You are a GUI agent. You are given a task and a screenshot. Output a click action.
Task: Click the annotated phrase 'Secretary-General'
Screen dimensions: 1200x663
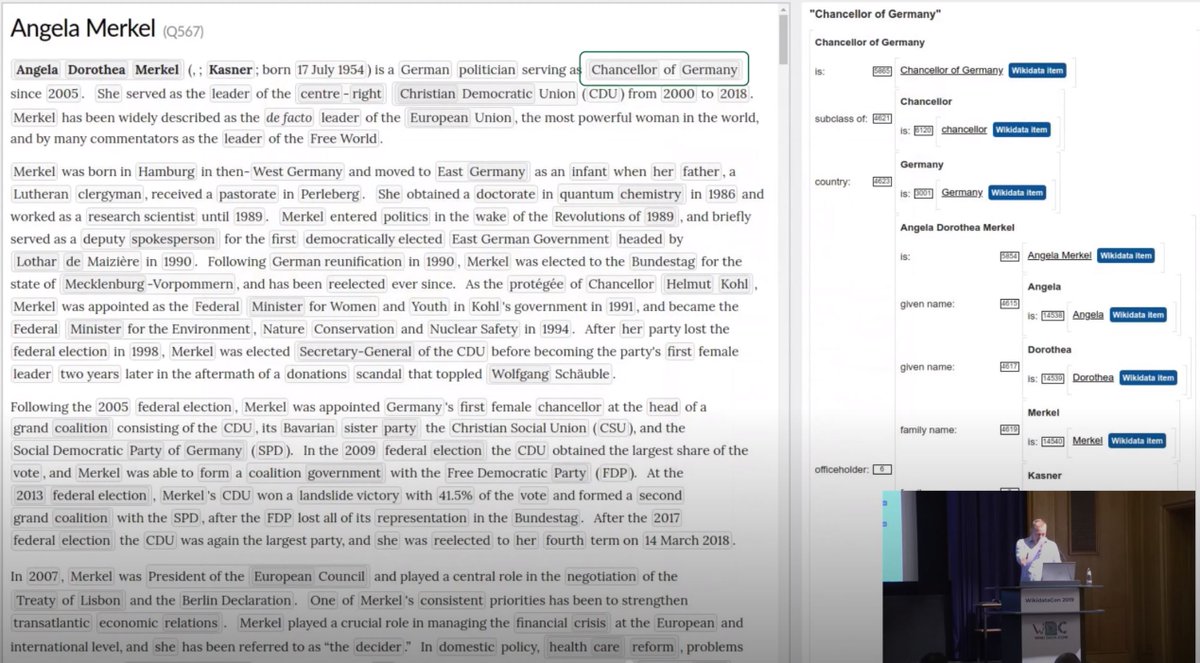click(355, 351)
